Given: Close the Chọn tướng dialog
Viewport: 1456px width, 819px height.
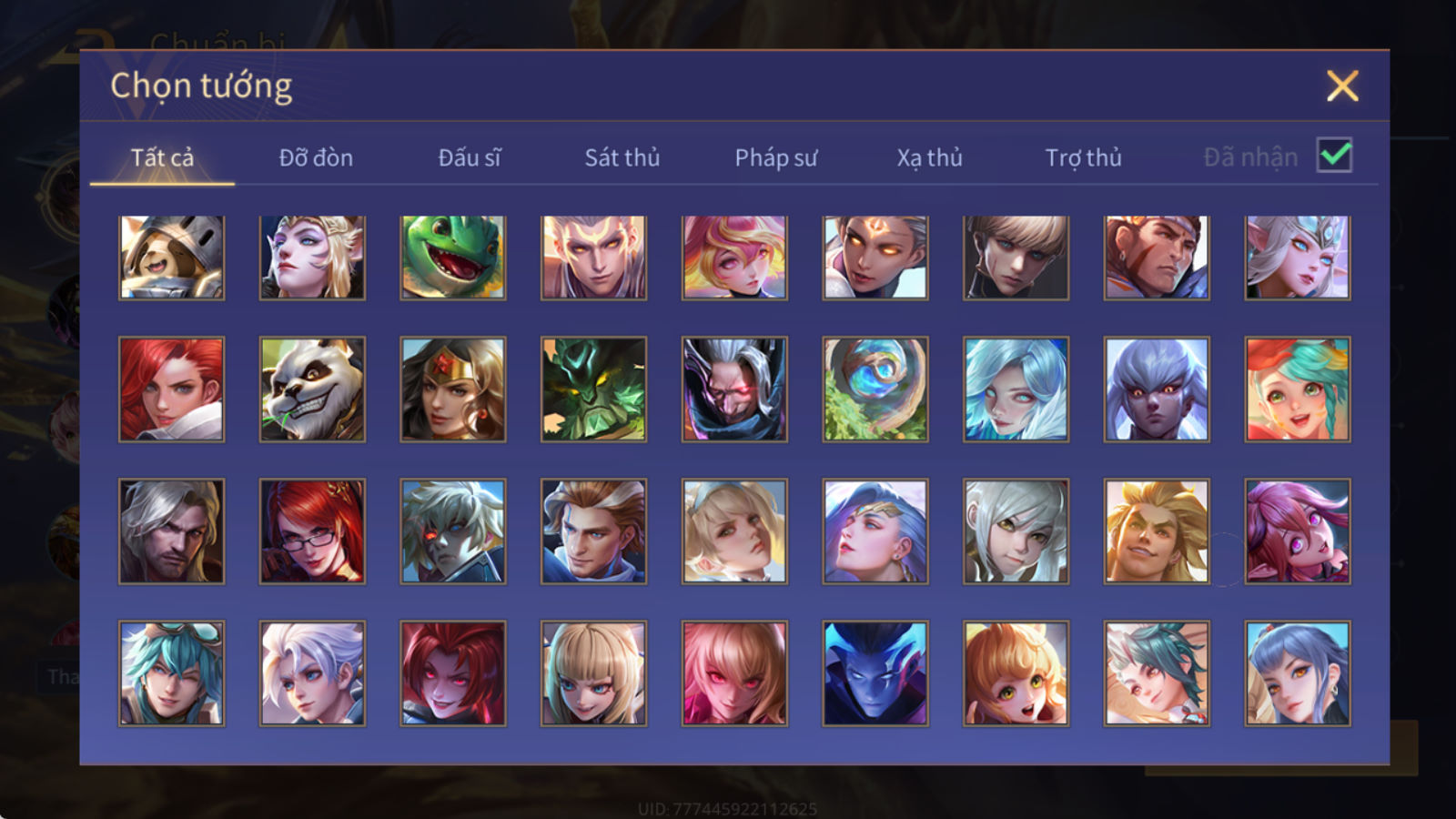Looking at the screenshot, I should click(1342, 86).
